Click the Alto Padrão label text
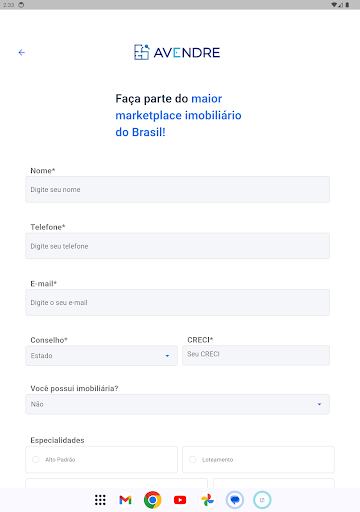 click(60, 460)
